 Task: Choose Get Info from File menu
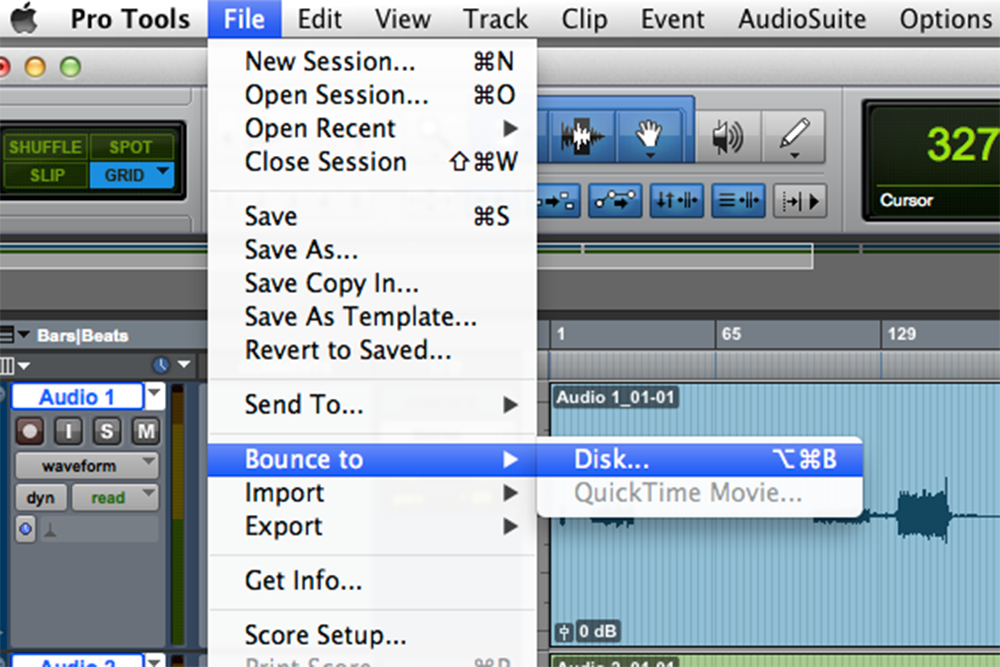coord(372,580)
